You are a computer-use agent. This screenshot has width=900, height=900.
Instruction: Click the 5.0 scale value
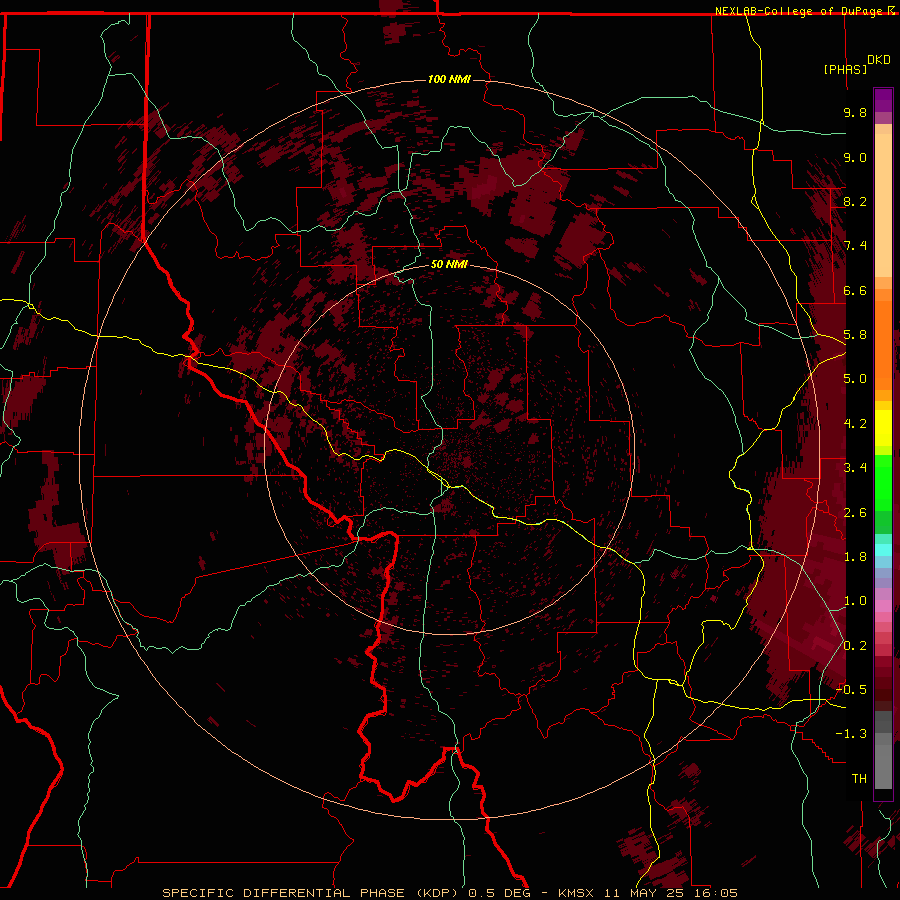coord(855,379)
